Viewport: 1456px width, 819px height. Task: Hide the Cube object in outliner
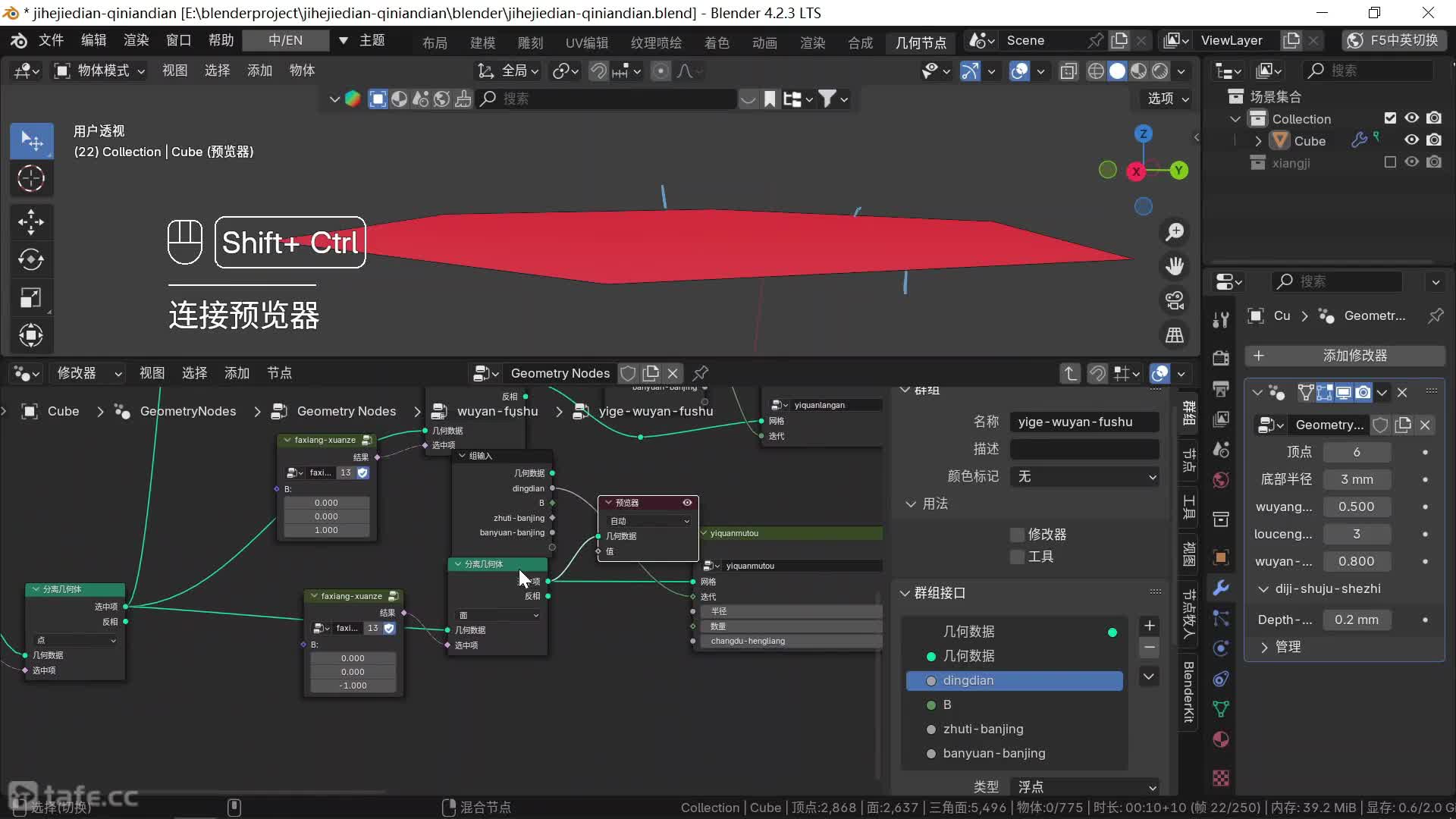coord(1411,140)
